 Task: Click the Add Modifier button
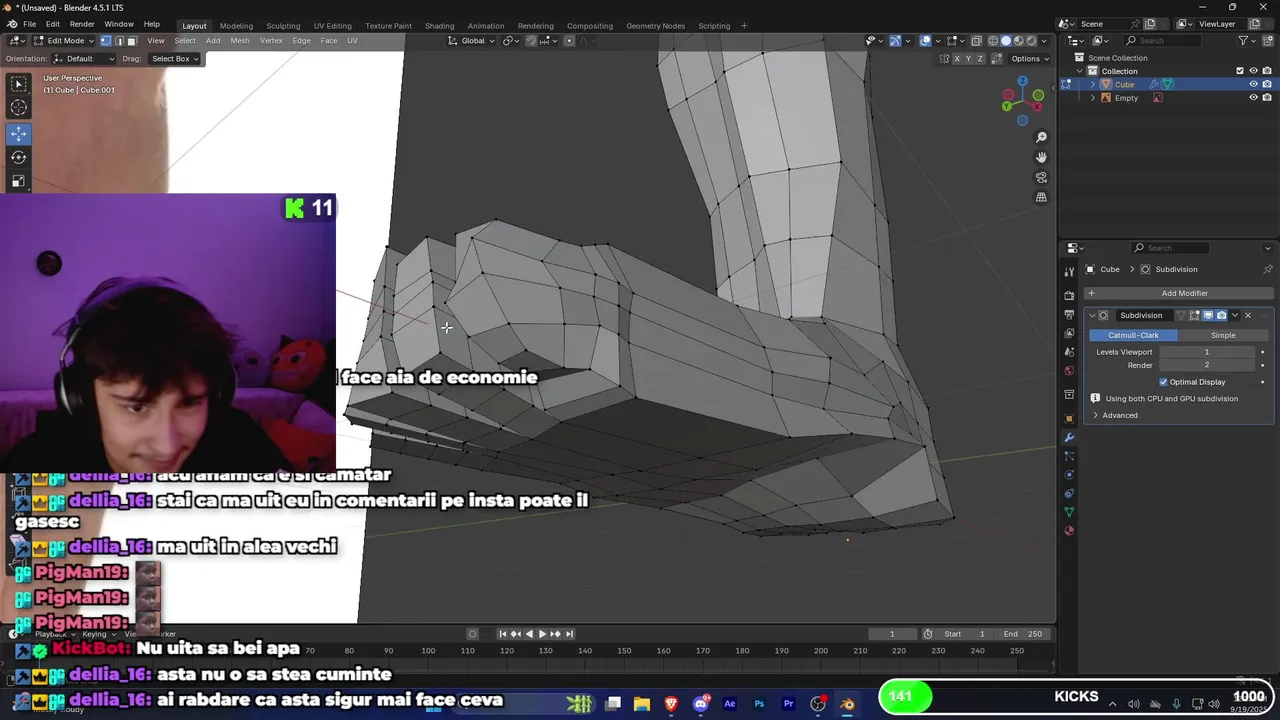point(1179,293)
